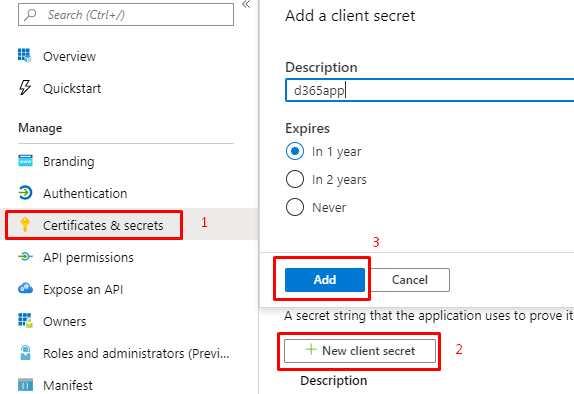Click the Roles and administrators icon

pos(25,353)
